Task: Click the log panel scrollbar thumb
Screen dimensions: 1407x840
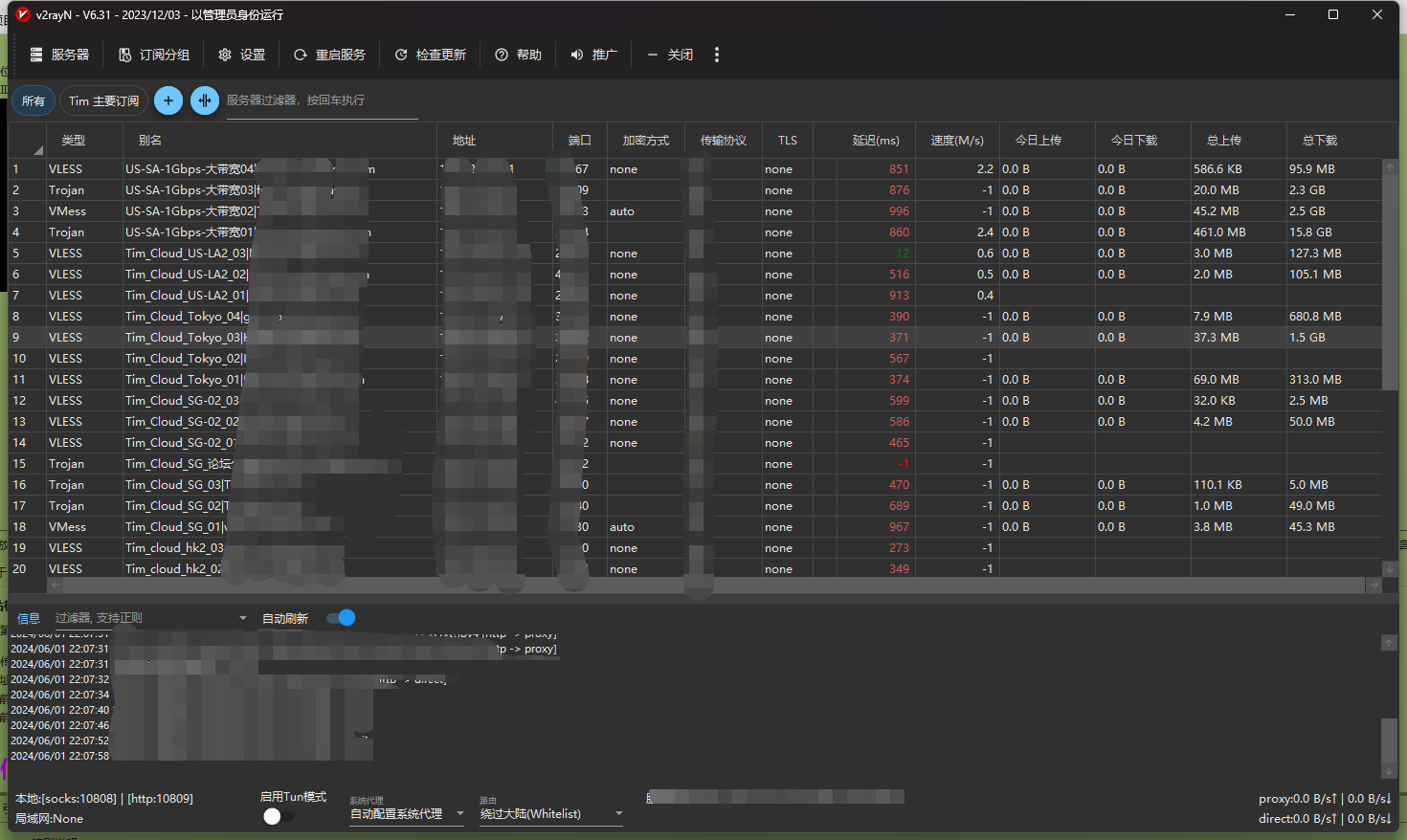Action: point(1389,741)
